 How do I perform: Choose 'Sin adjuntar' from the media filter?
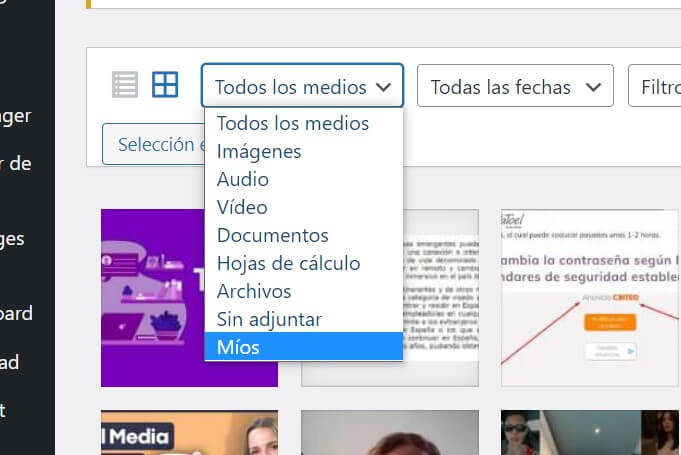pos(304,319)
